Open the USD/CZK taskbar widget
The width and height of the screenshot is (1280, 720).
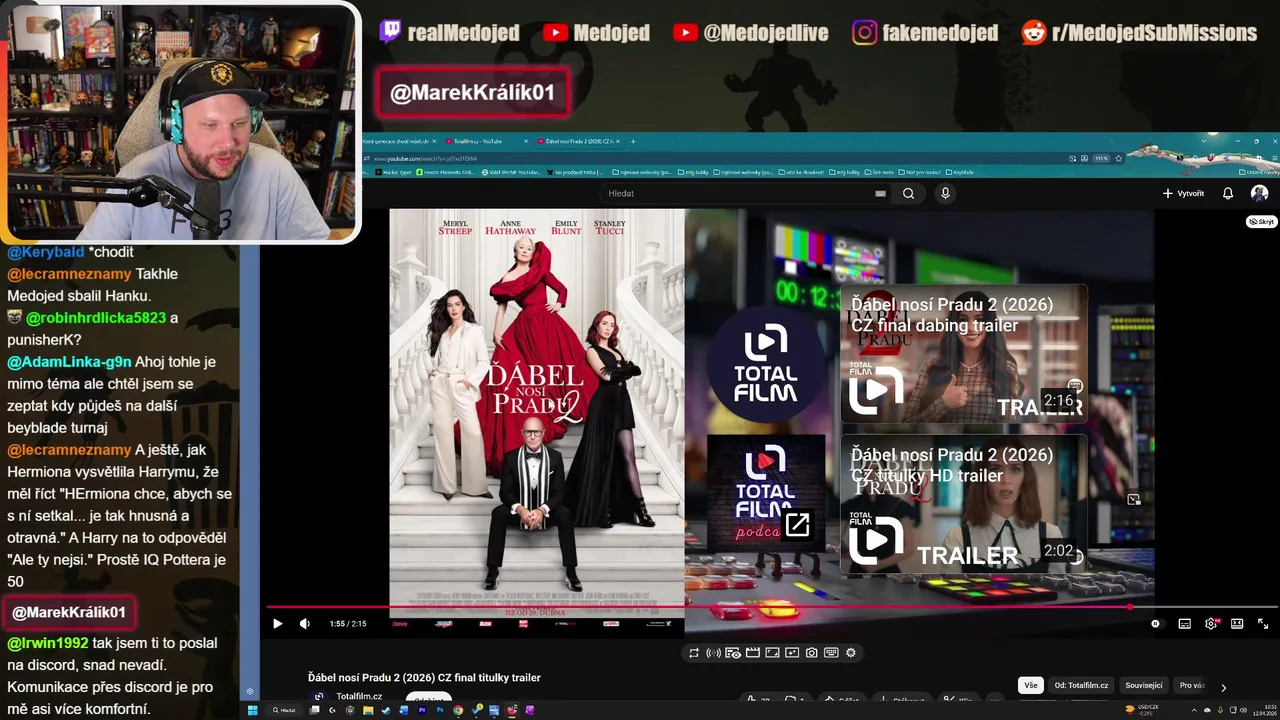pyautogui.click(x=1142, y=710)
